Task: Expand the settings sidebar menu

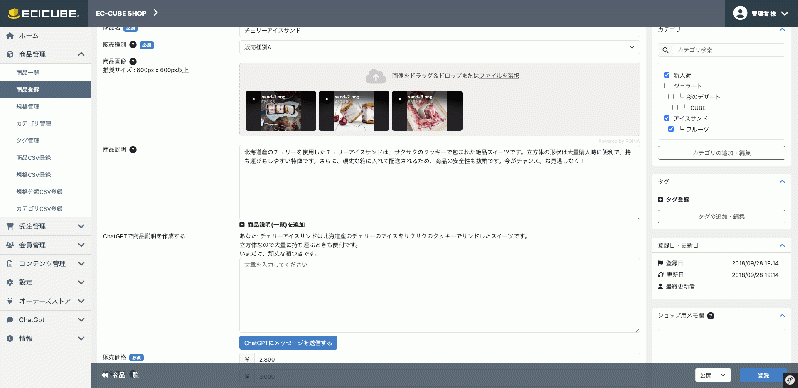Action: click(x=80, y=282)
